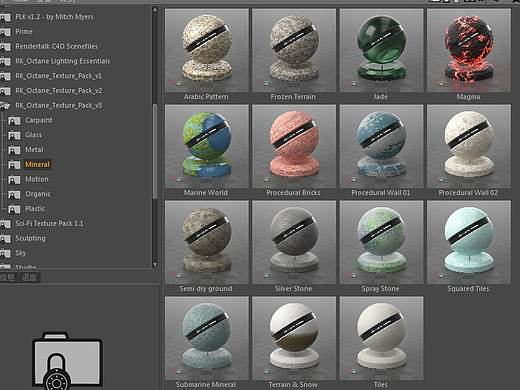
Task: Click the Prime library icon
Action: click(x=5, y=32)
